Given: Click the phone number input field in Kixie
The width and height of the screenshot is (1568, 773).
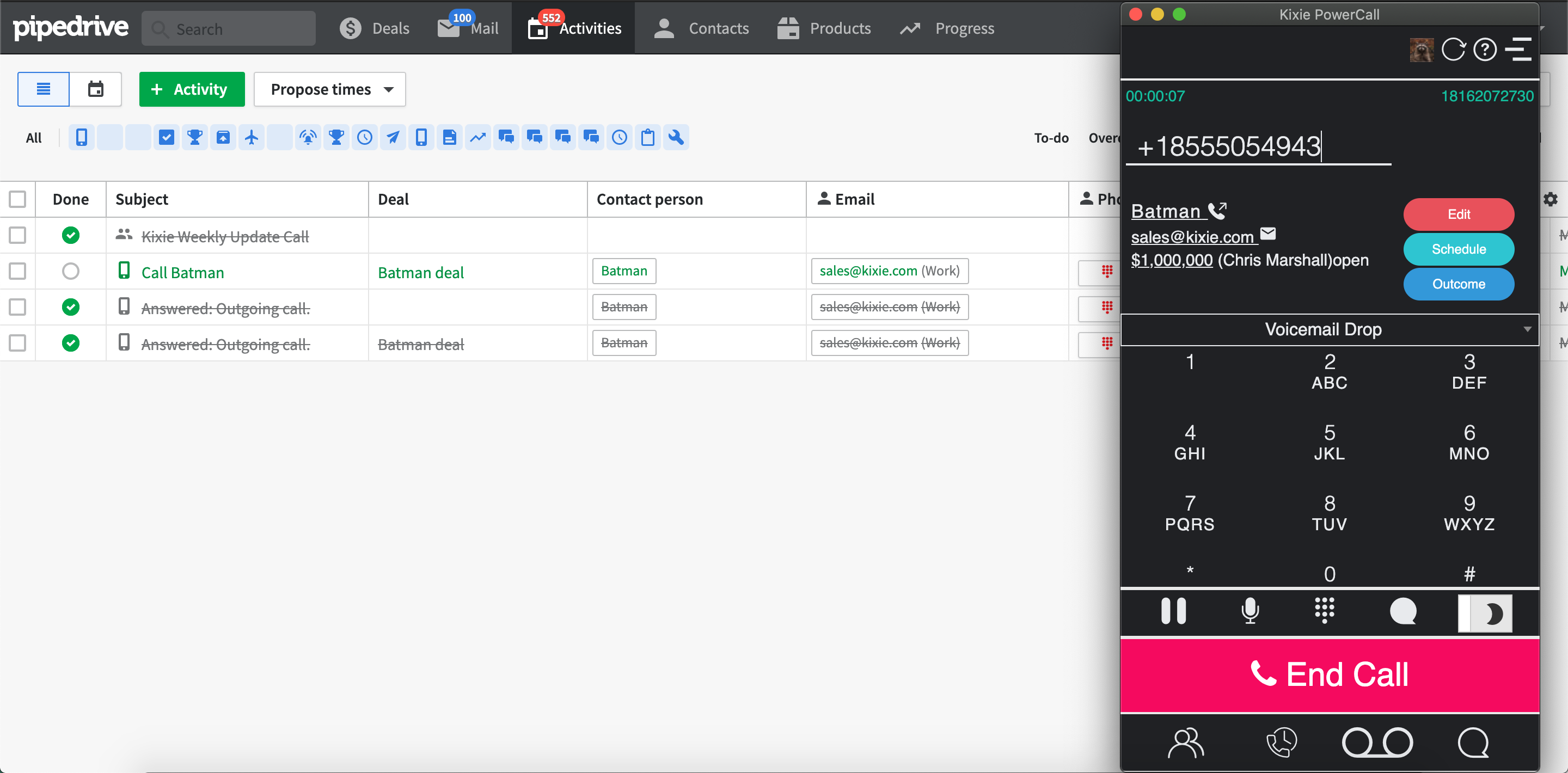Looking at the screenshot, I should point(1260,146).
